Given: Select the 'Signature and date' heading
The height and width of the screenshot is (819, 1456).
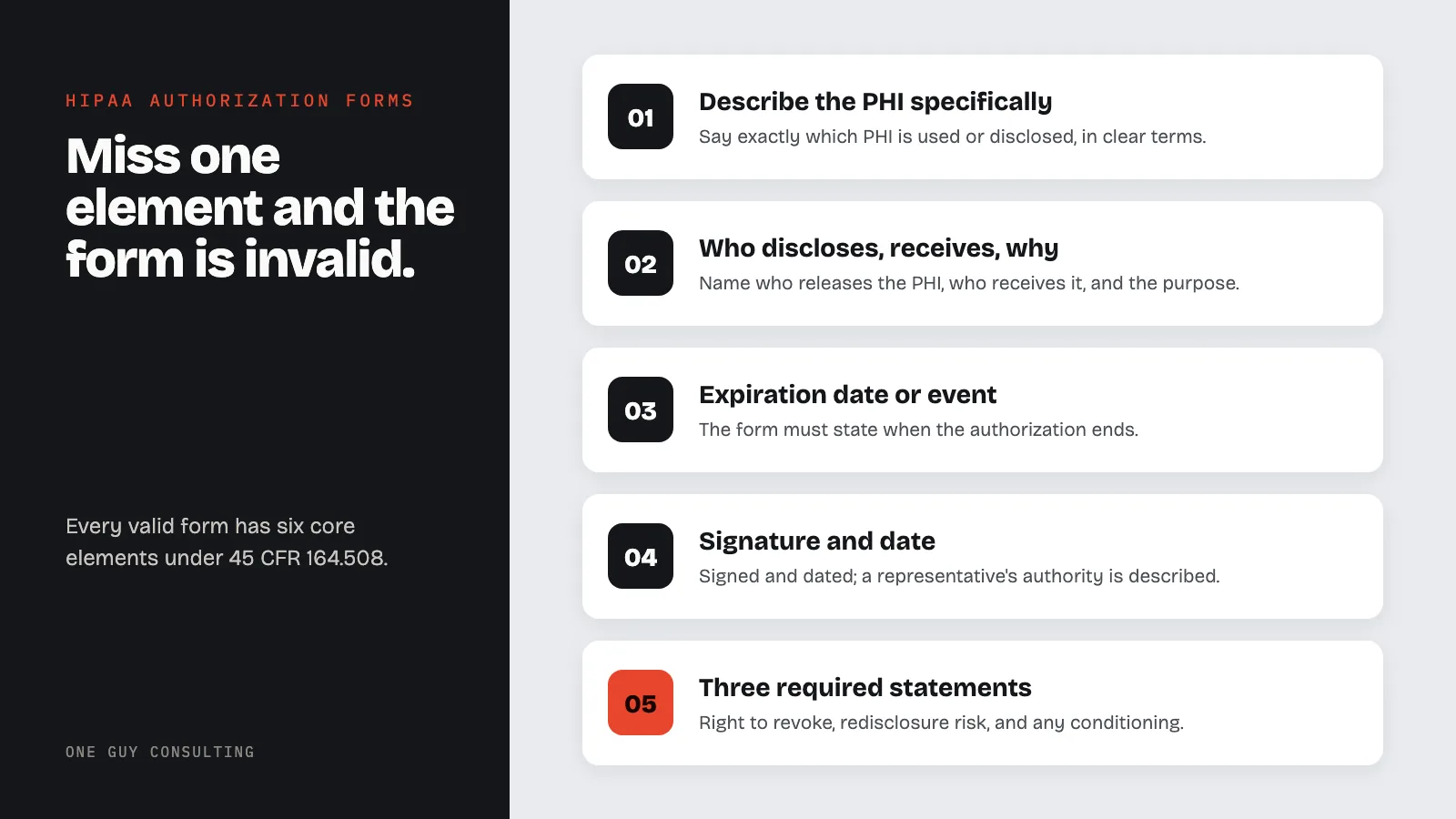Looking at the screenshot, I should click(816, 541).
